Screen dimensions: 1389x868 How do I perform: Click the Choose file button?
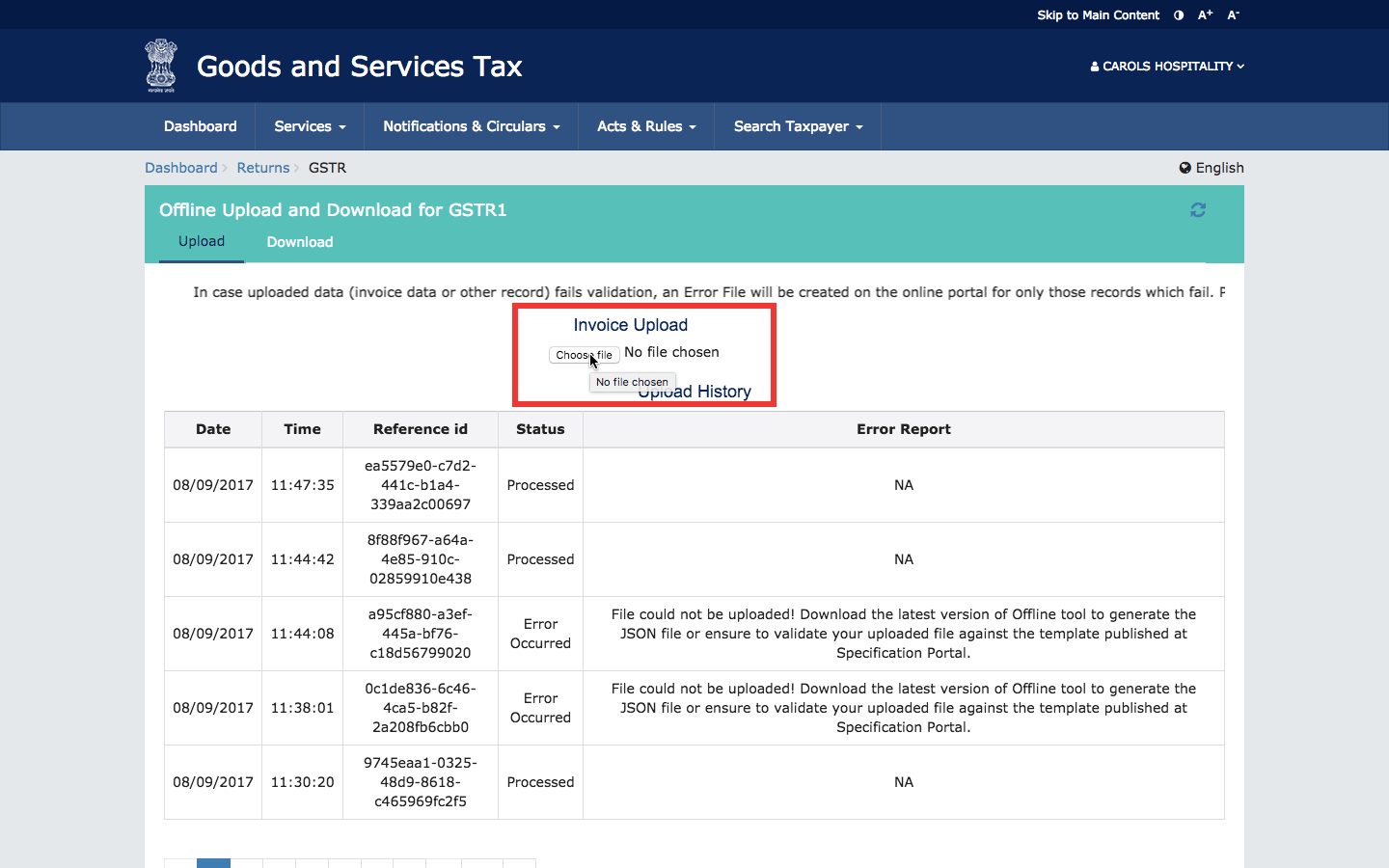pyautogui.click(x=584, y=355)
